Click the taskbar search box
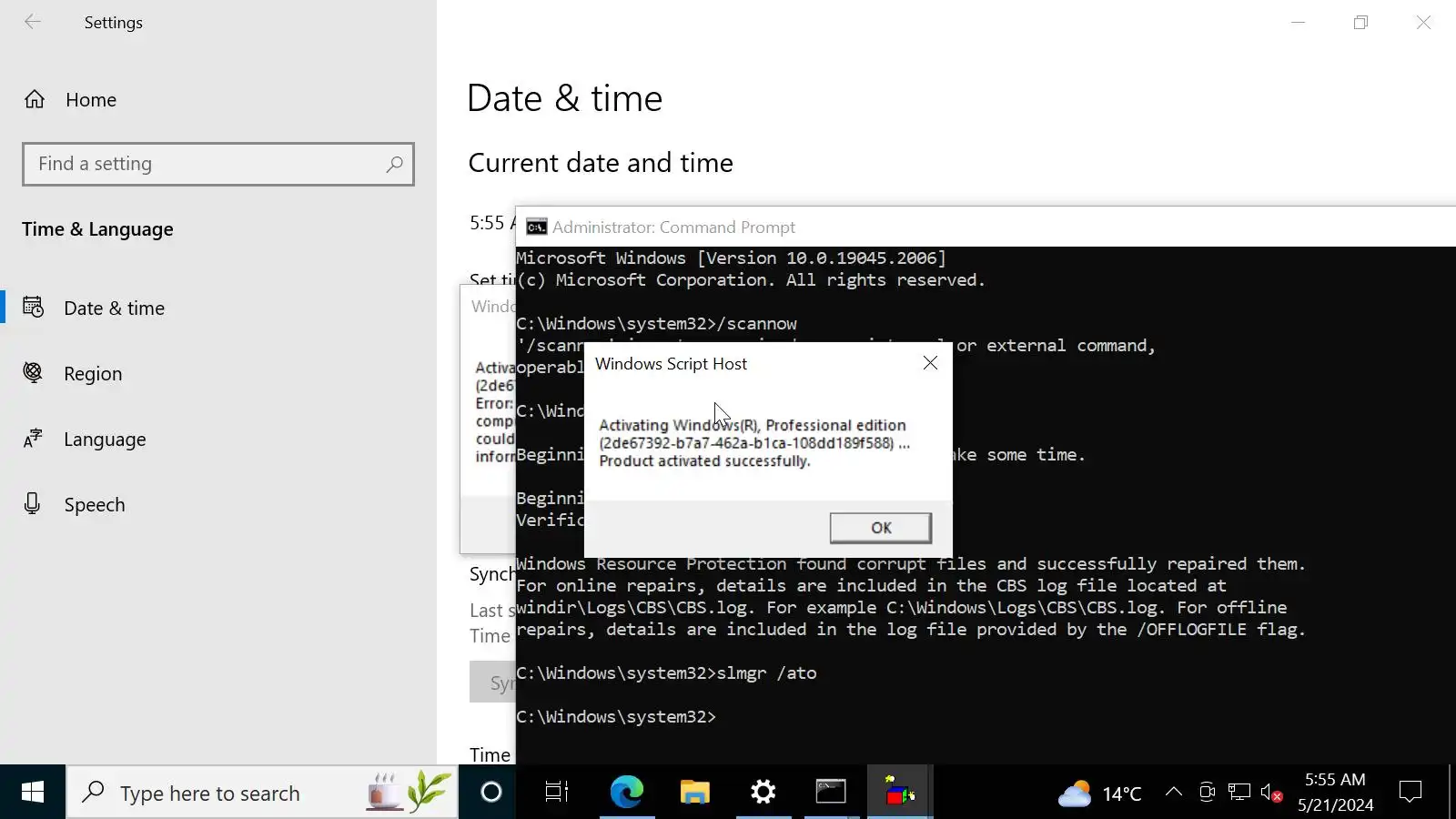 point(262,793)
